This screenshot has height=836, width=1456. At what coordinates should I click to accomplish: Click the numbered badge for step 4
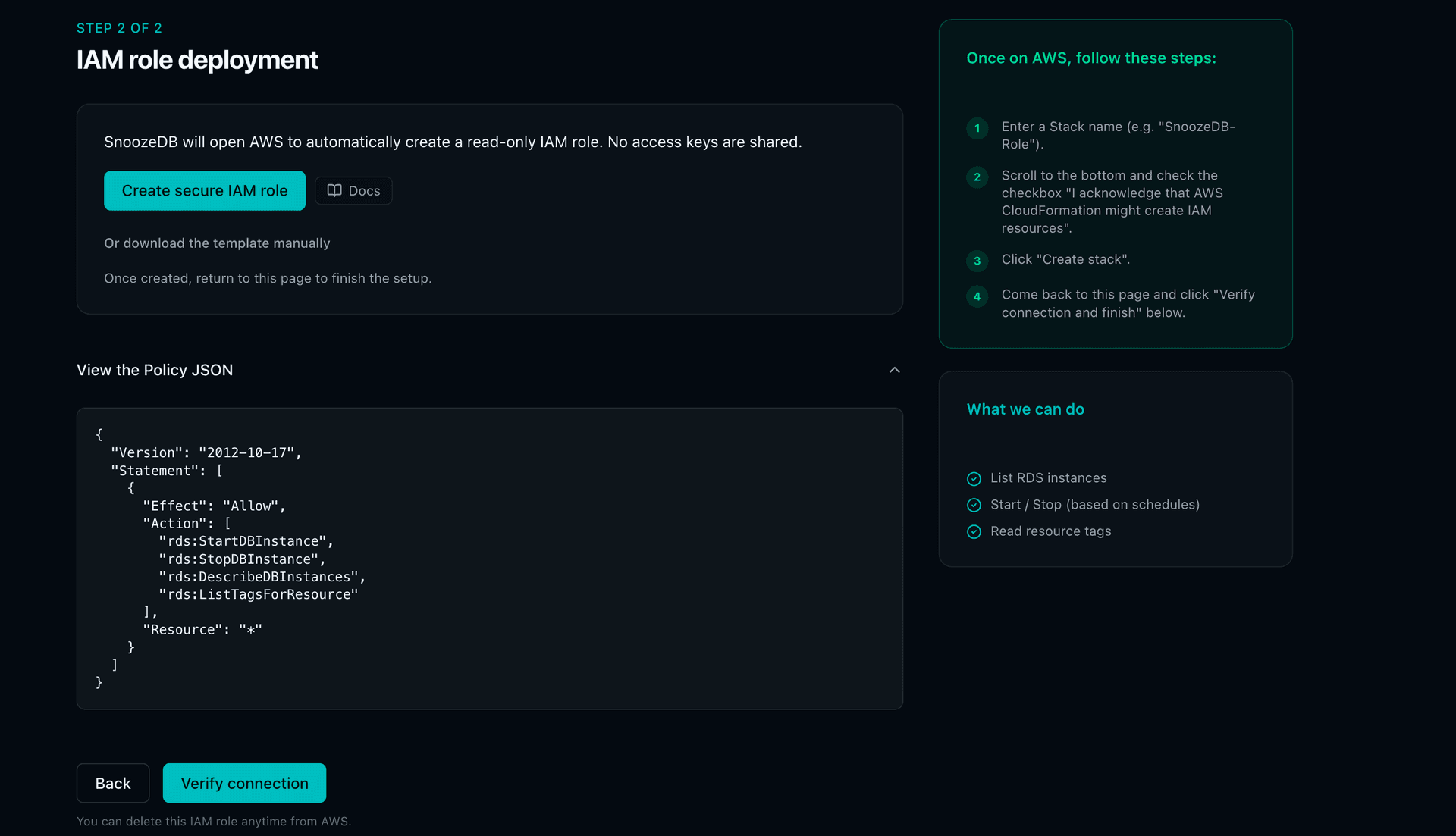click(x=977, y=297)
